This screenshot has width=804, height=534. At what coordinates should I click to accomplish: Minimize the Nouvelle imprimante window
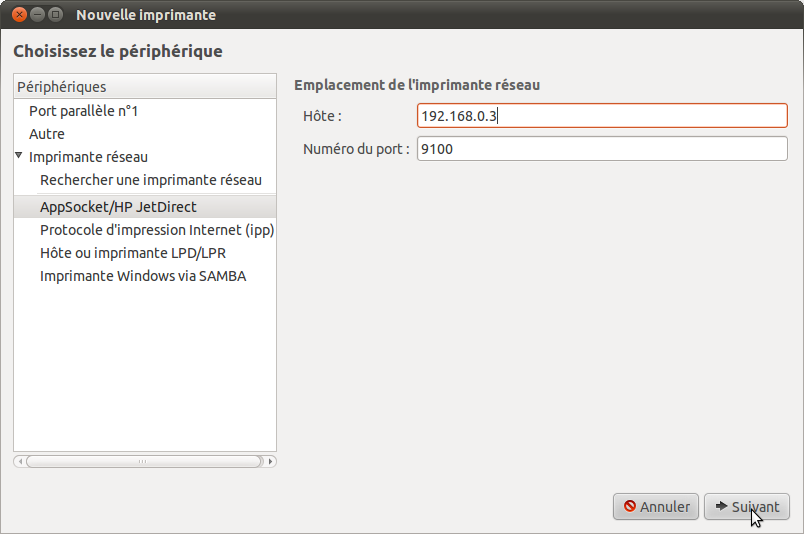37,14
